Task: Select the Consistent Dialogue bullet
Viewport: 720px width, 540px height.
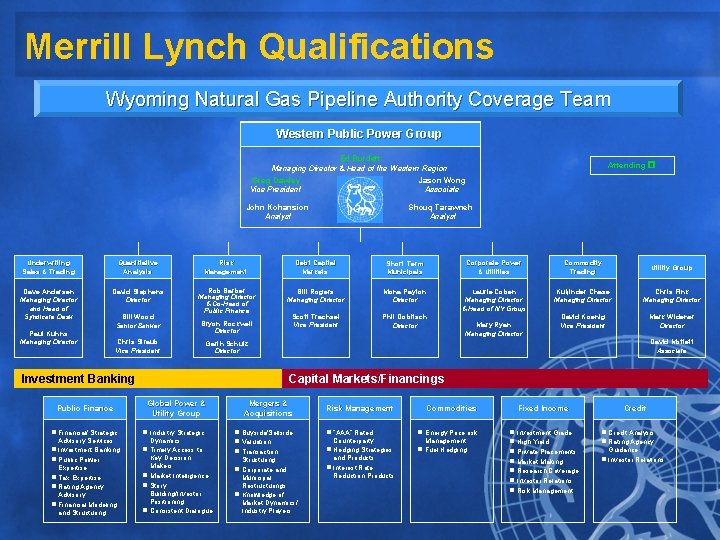Action: point(178,511)
